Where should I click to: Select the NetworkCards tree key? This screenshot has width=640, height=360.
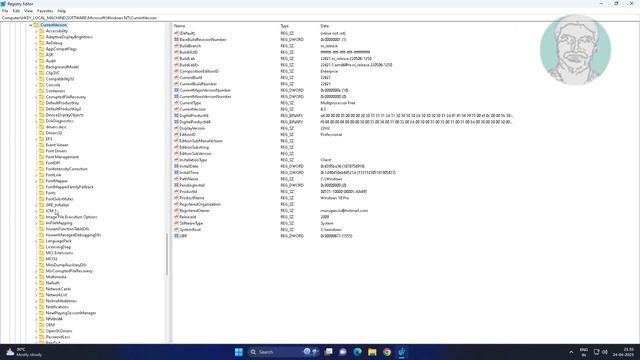point(58,289)
